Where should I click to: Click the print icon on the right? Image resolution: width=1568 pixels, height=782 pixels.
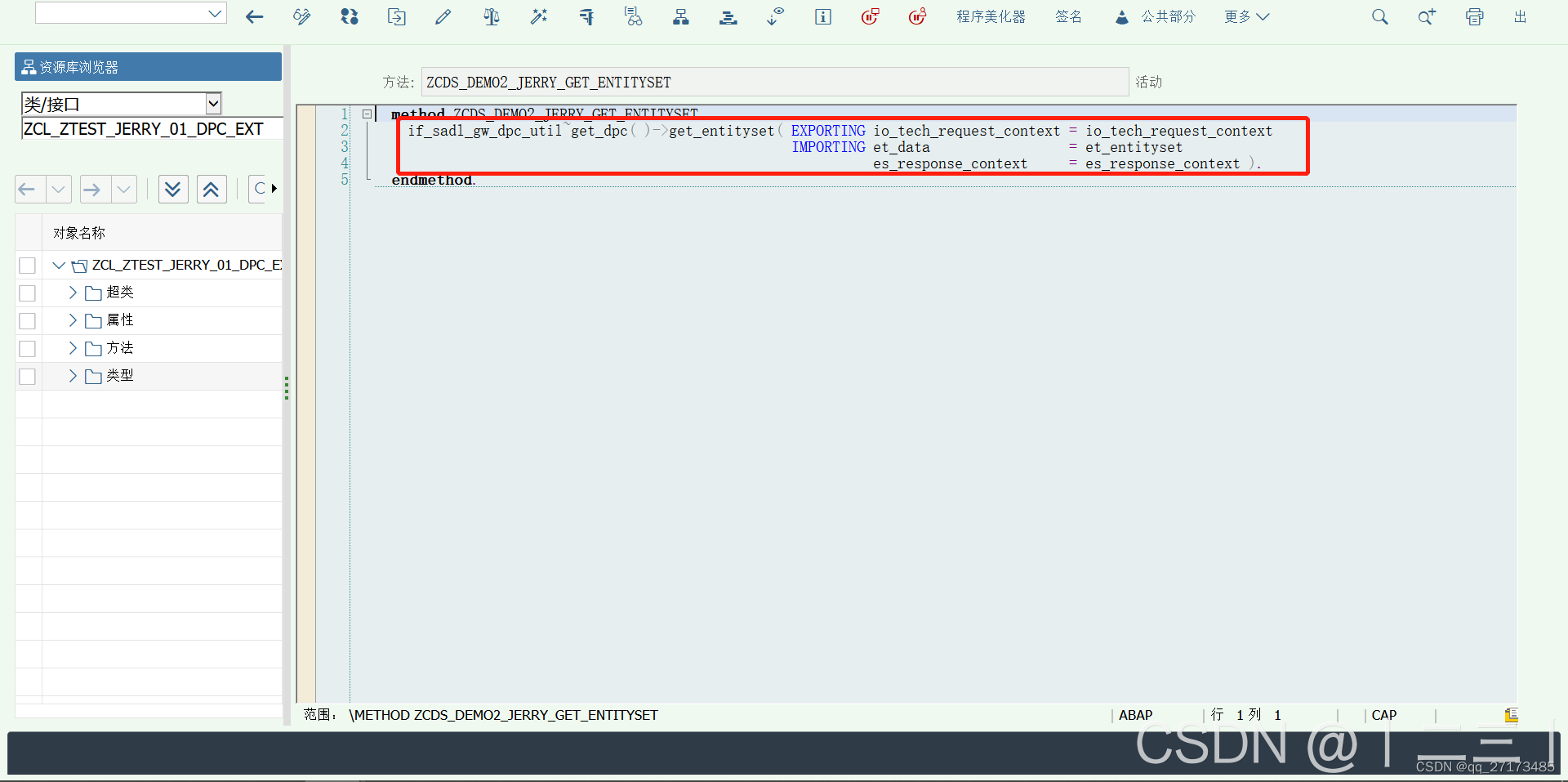(1474, 16)
